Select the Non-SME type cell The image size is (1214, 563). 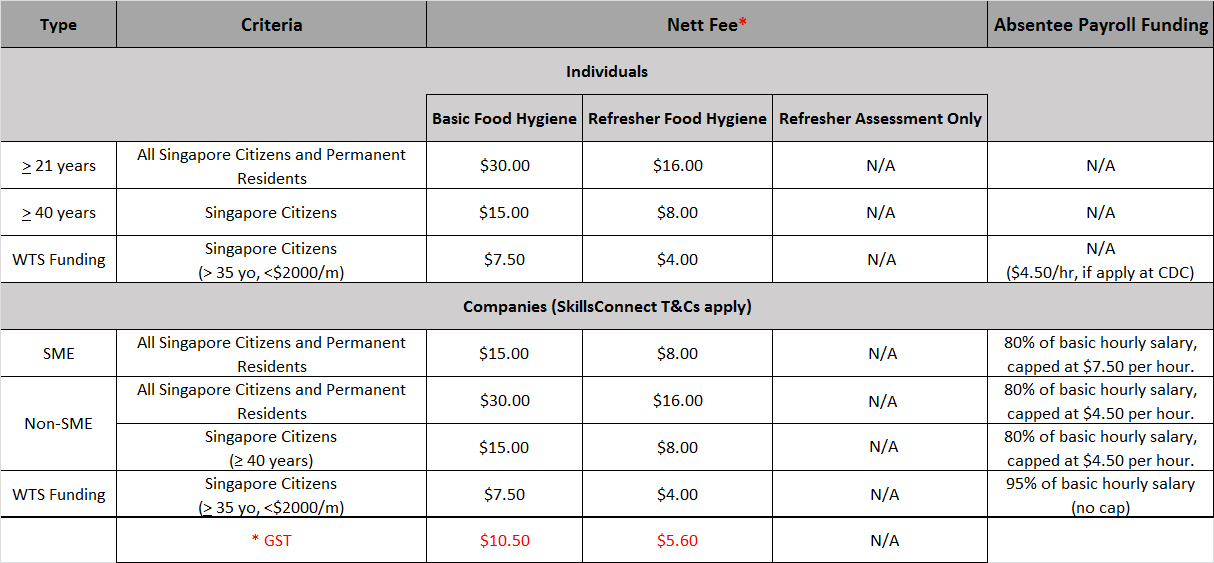pos(58,424)
